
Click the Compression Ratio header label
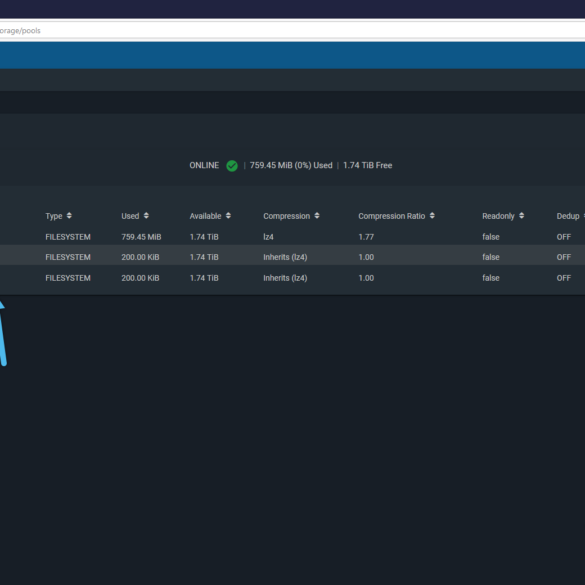click(392, 216)
